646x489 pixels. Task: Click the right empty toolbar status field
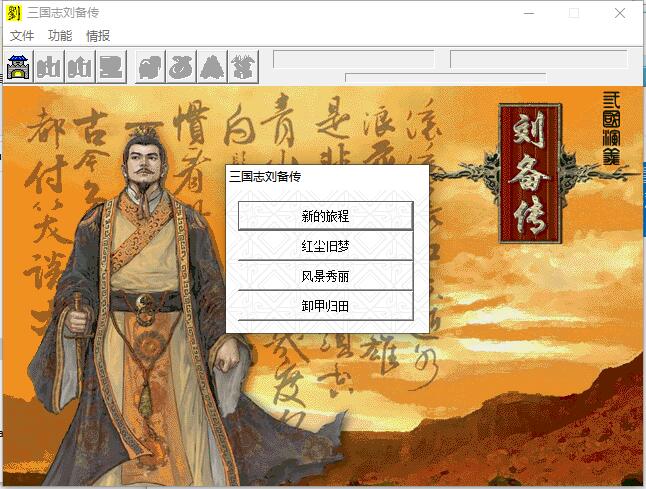coord(538,59)
